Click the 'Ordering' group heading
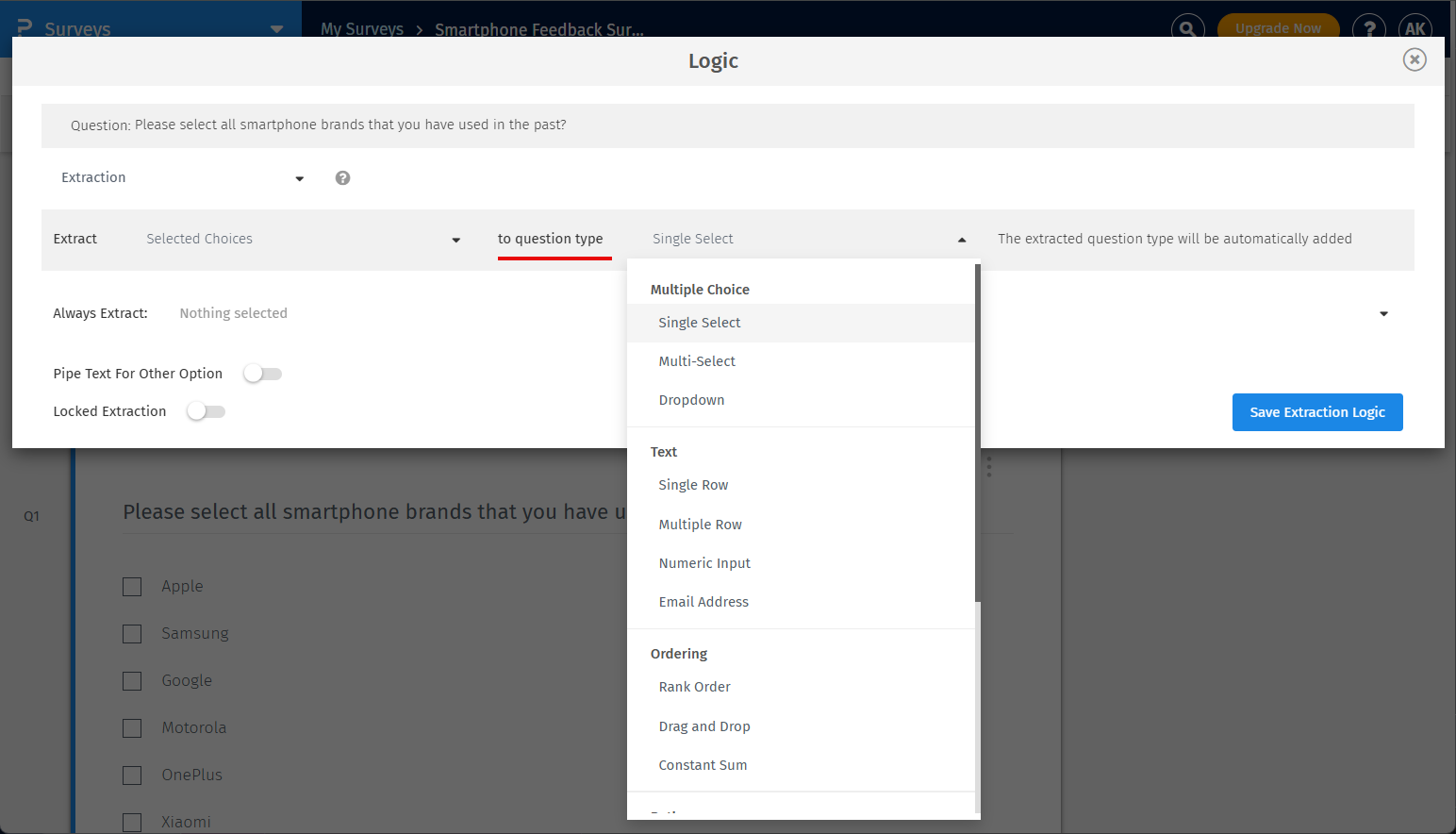 click(x=679, y=654)
